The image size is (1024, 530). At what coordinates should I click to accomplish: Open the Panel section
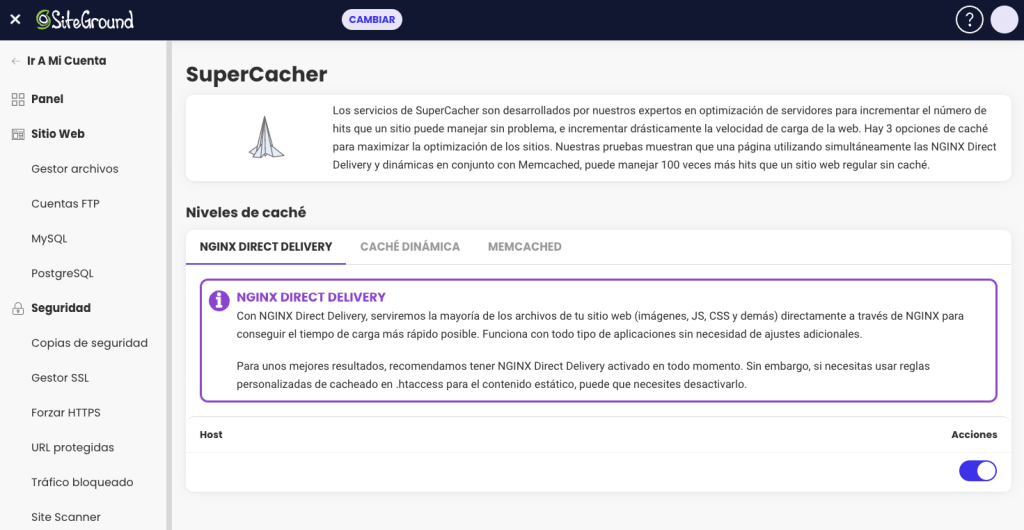click(47, 99)
